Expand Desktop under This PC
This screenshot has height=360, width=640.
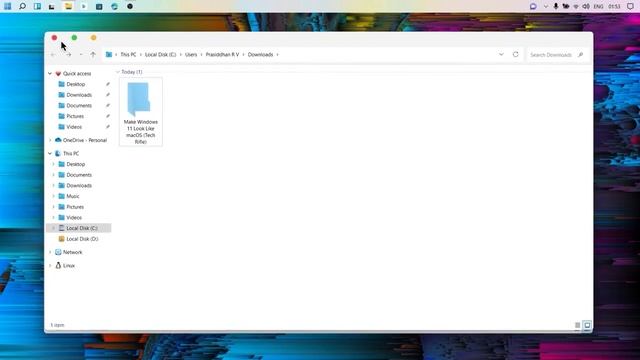click(x=53, y=164)
